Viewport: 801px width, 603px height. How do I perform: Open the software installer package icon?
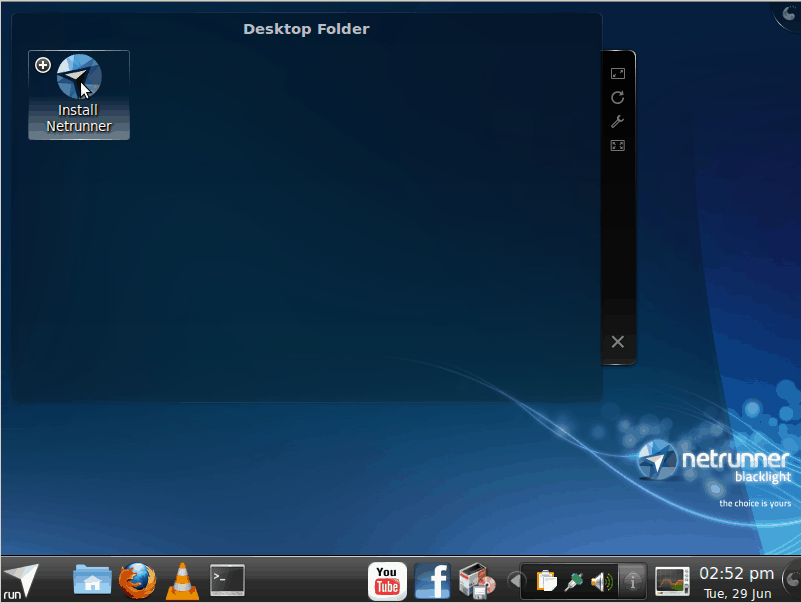pyautogui.click(x=477, y=581)
